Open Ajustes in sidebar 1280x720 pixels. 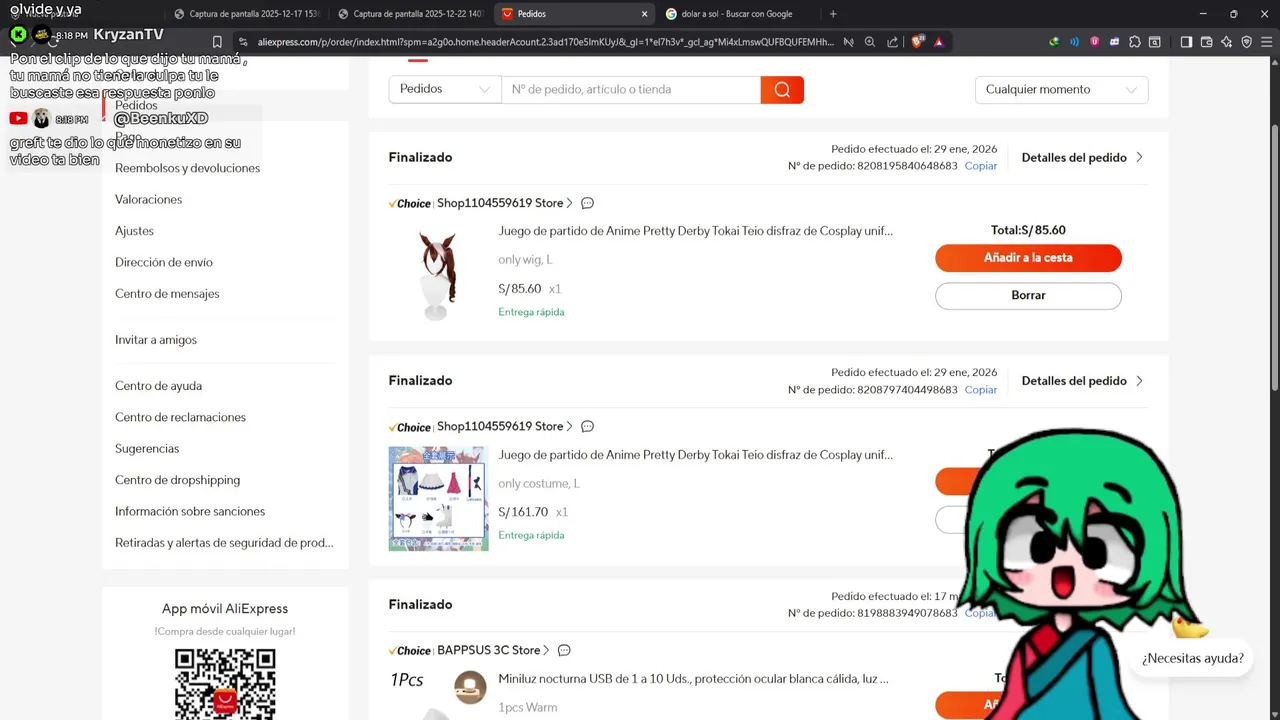tap(134, 231)
